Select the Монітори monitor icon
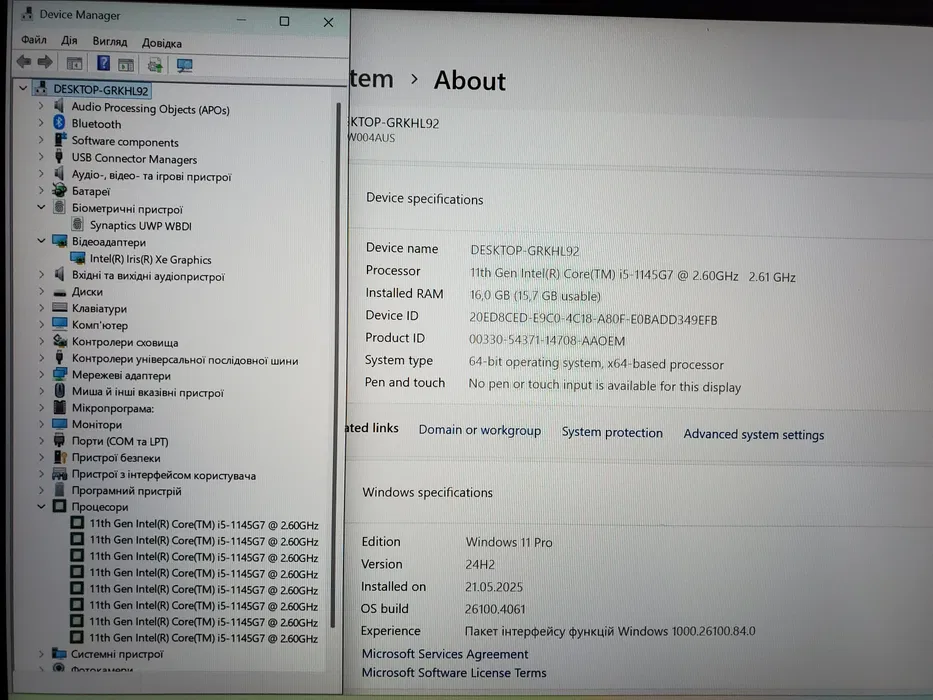 60,424
